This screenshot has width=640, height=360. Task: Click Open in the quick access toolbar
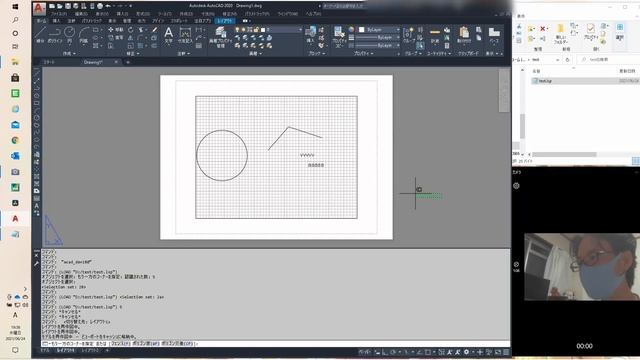pyautogui.click(x=60, y=6)
